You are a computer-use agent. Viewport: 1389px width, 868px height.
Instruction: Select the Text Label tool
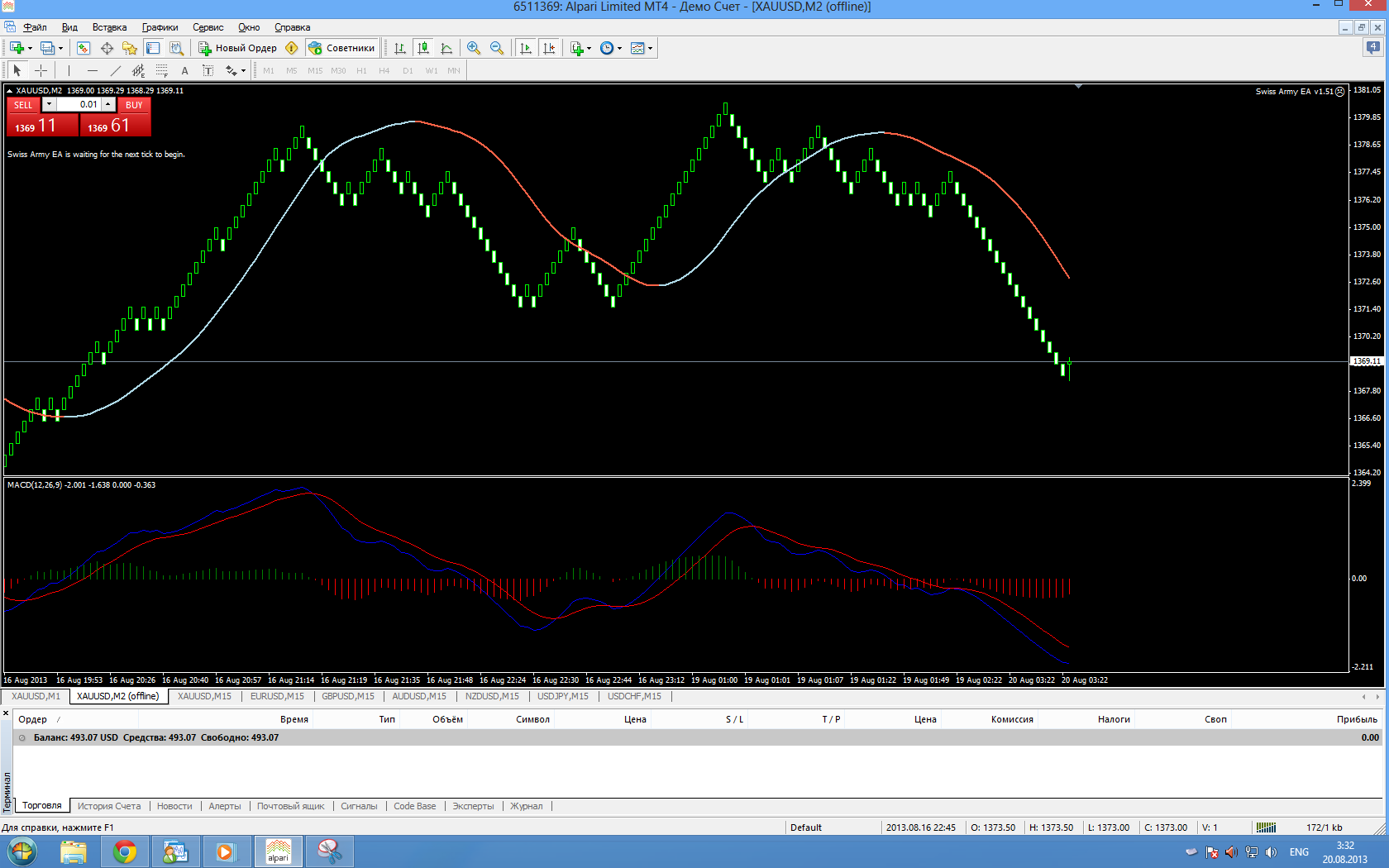pyautogui.click(x=208, y=70)
